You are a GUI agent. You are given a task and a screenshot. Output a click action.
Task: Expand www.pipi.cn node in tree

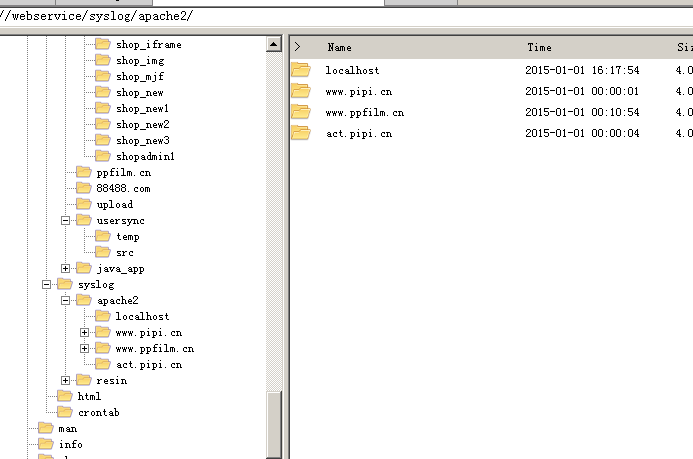[84, 333]
